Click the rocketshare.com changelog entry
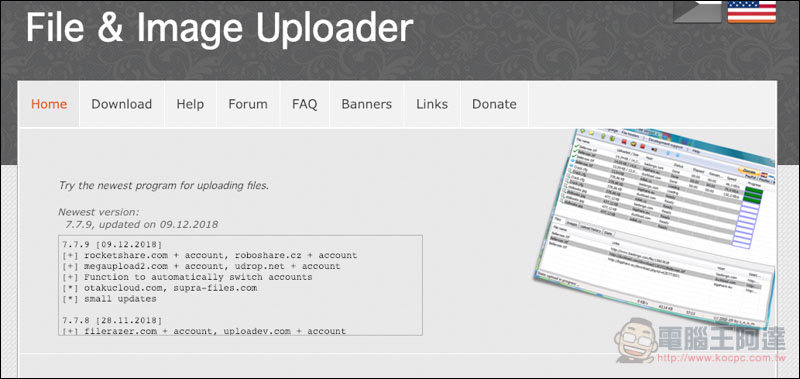800x379 pixels. pos(210,255)
